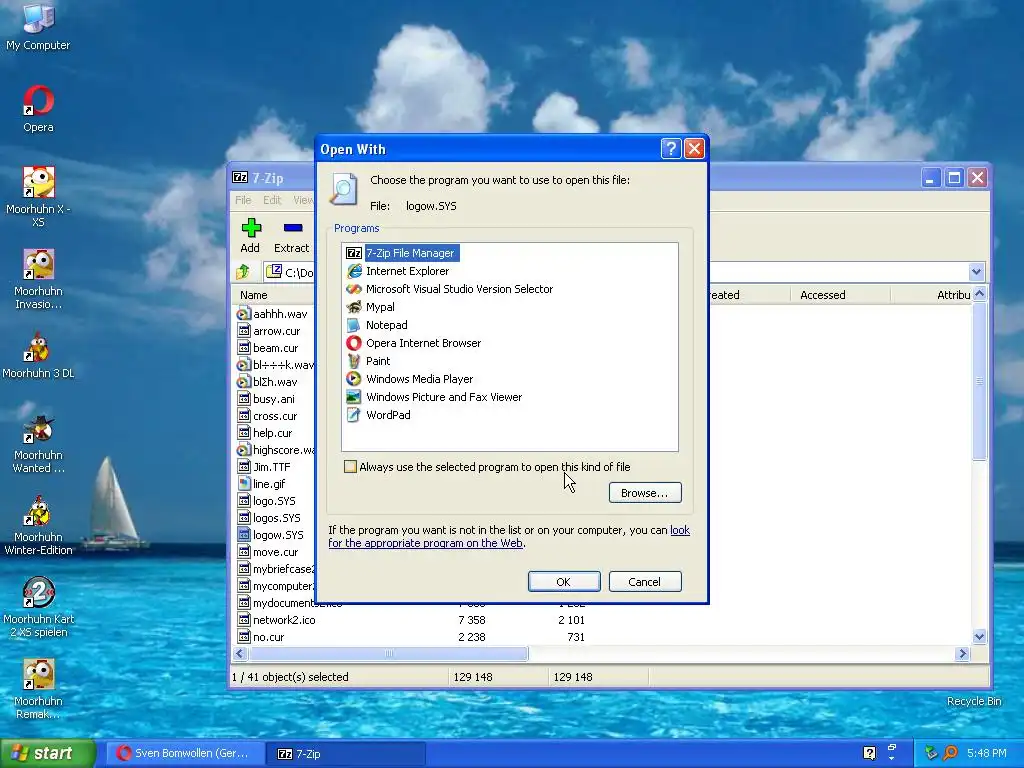The width and height of the screenshot is (1024, 768).
Task: Select arrow.cur in the file list
Action: 269,331
